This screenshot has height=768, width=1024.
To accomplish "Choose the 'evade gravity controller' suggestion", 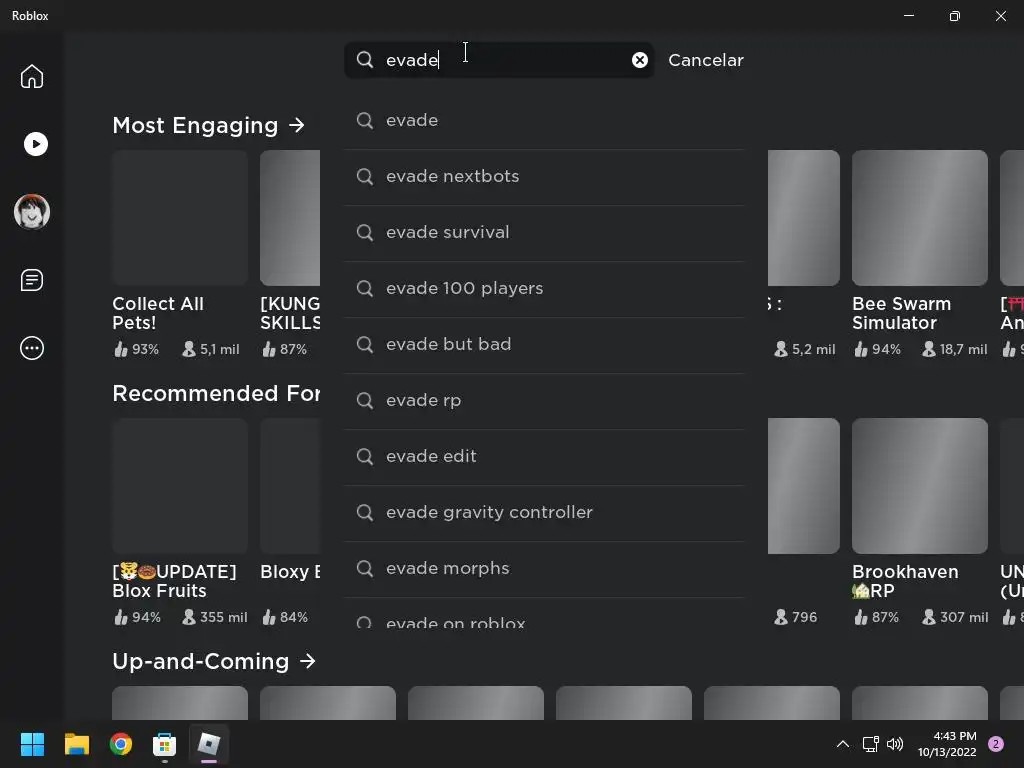I will (x=544, y=513).
